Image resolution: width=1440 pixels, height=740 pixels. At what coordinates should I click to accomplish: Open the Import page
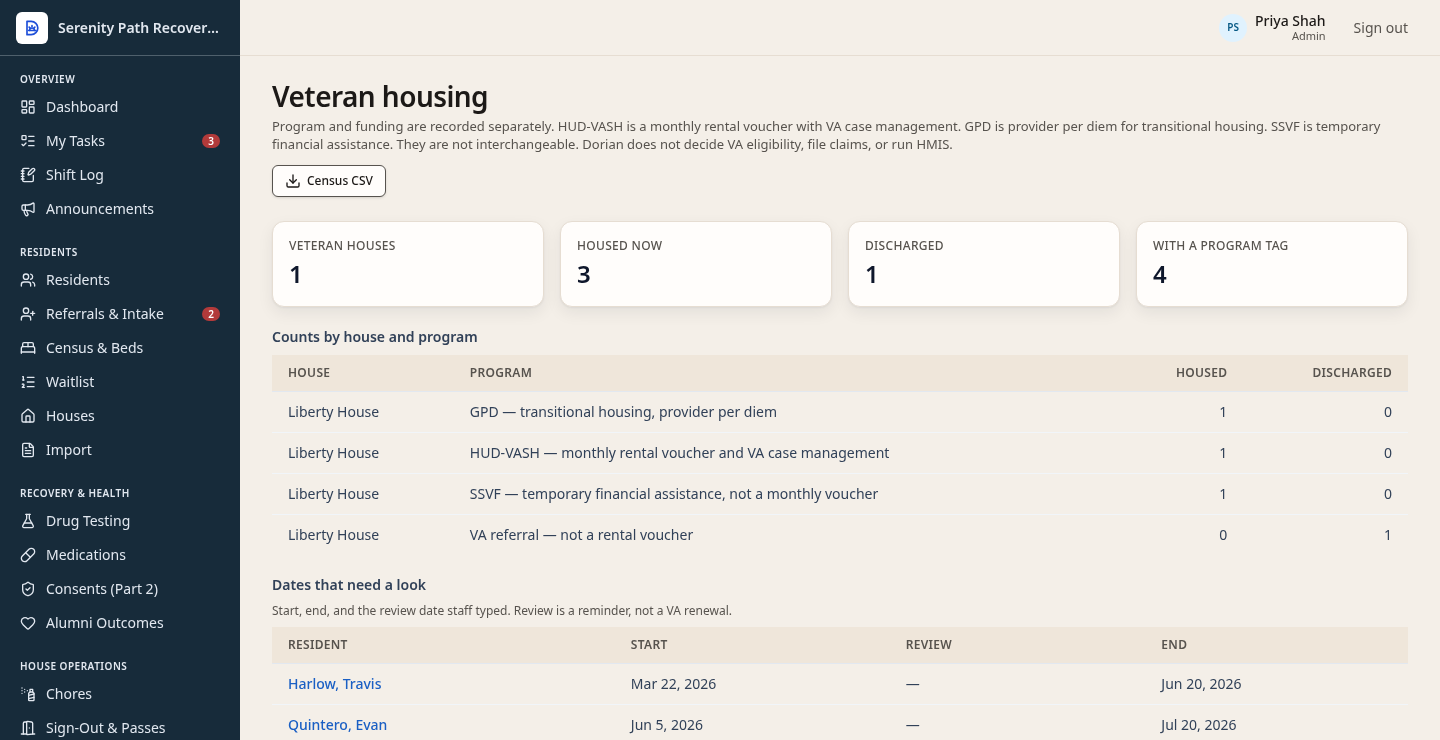click(120, 450)
